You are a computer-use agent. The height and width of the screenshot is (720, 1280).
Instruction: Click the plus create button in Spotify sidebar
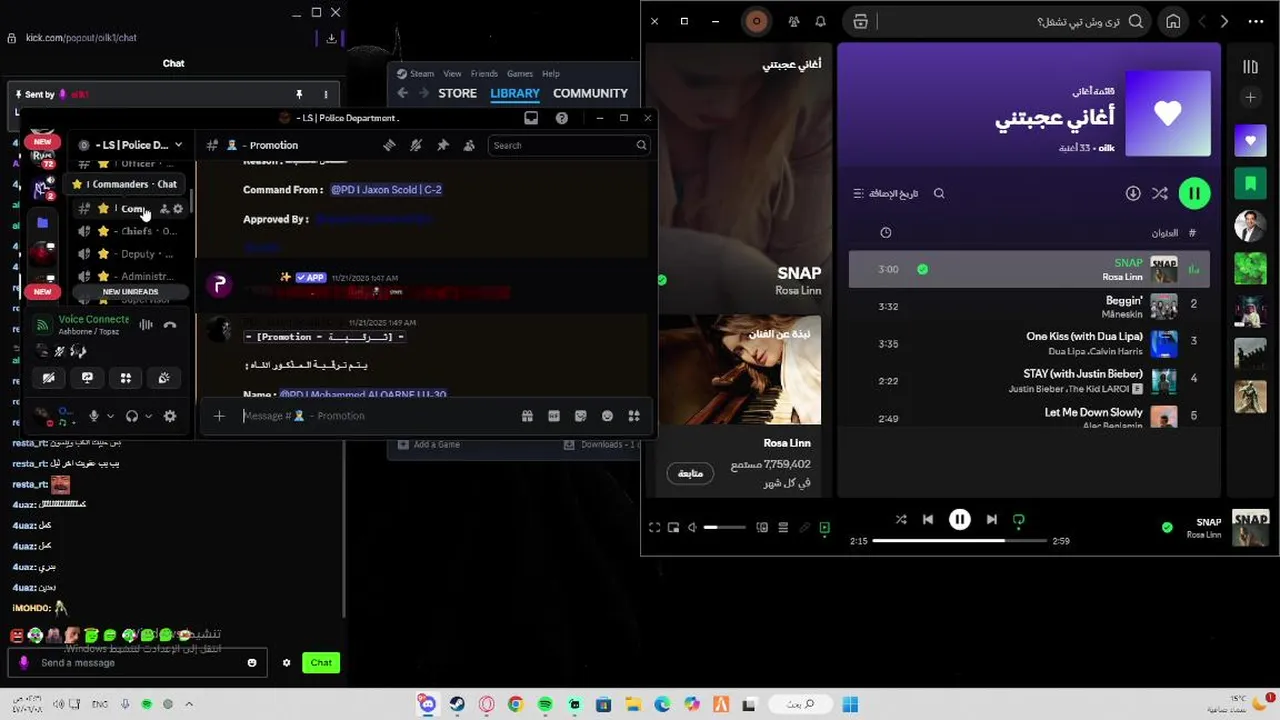coord(1250,97)
